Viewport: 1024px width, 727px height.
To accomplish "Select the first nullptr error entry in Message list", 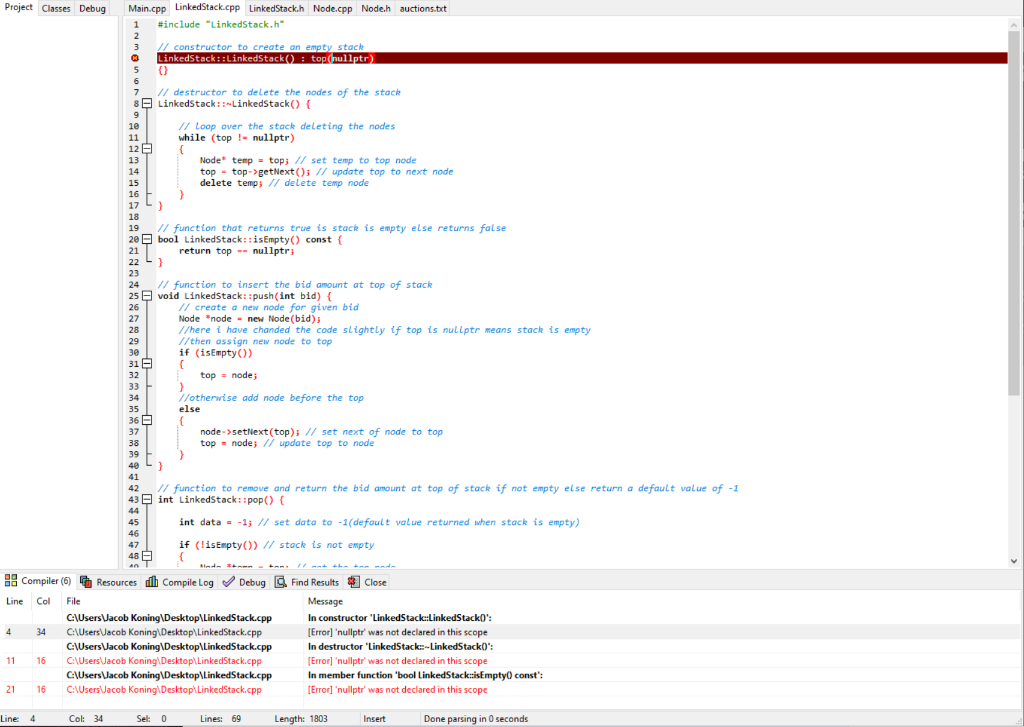I will click(x=400, y=632).
